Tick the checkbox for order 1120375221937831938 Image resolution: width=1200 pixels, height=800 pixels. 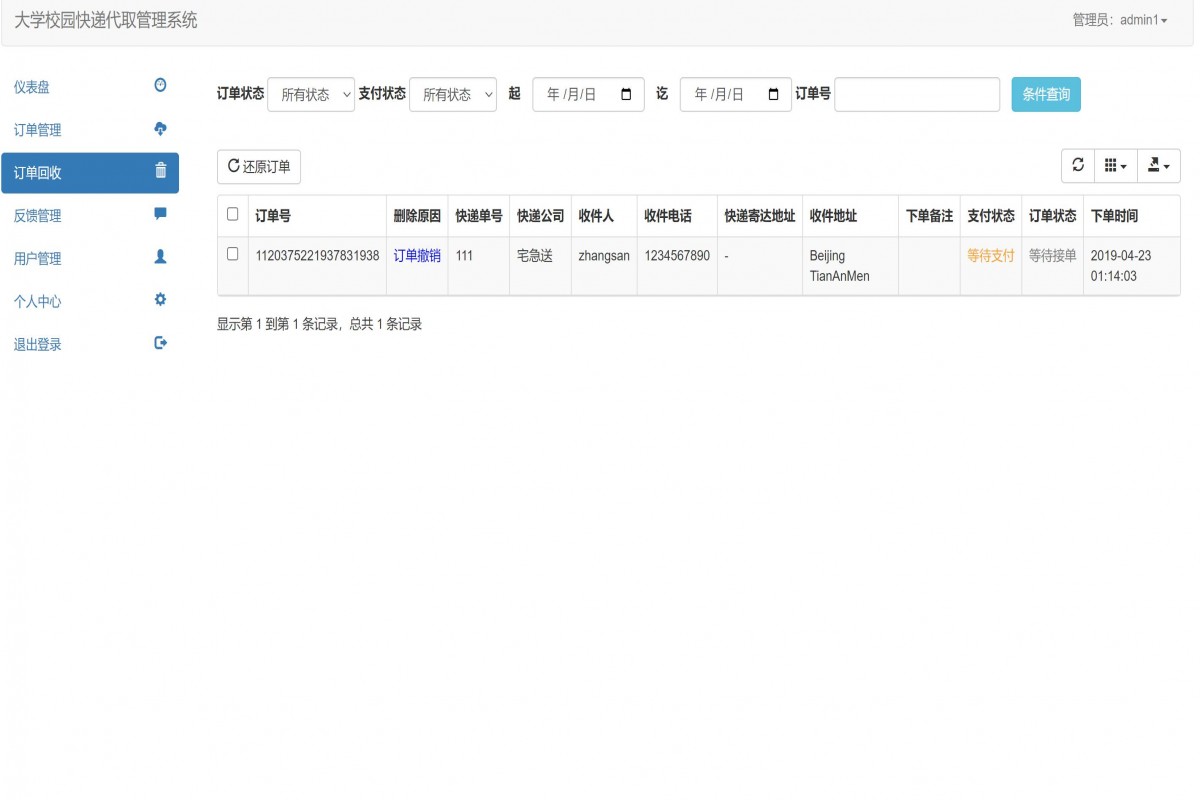(x=232, y=255)
